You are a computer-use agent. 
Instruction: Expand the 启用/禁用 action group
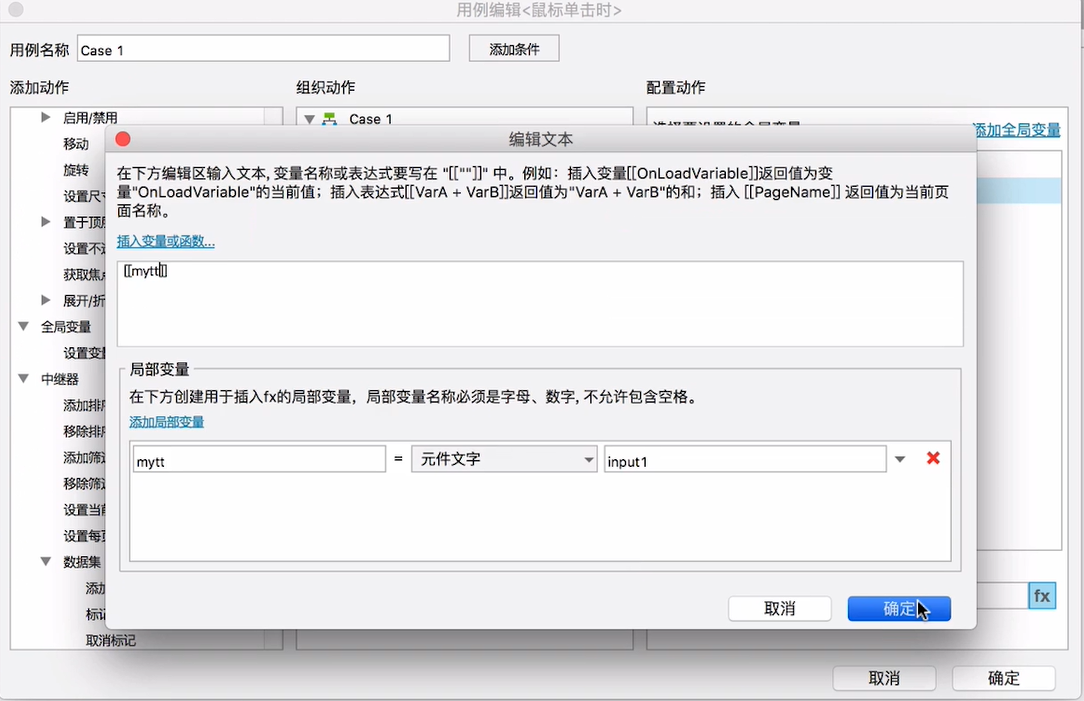click(46, 118)
